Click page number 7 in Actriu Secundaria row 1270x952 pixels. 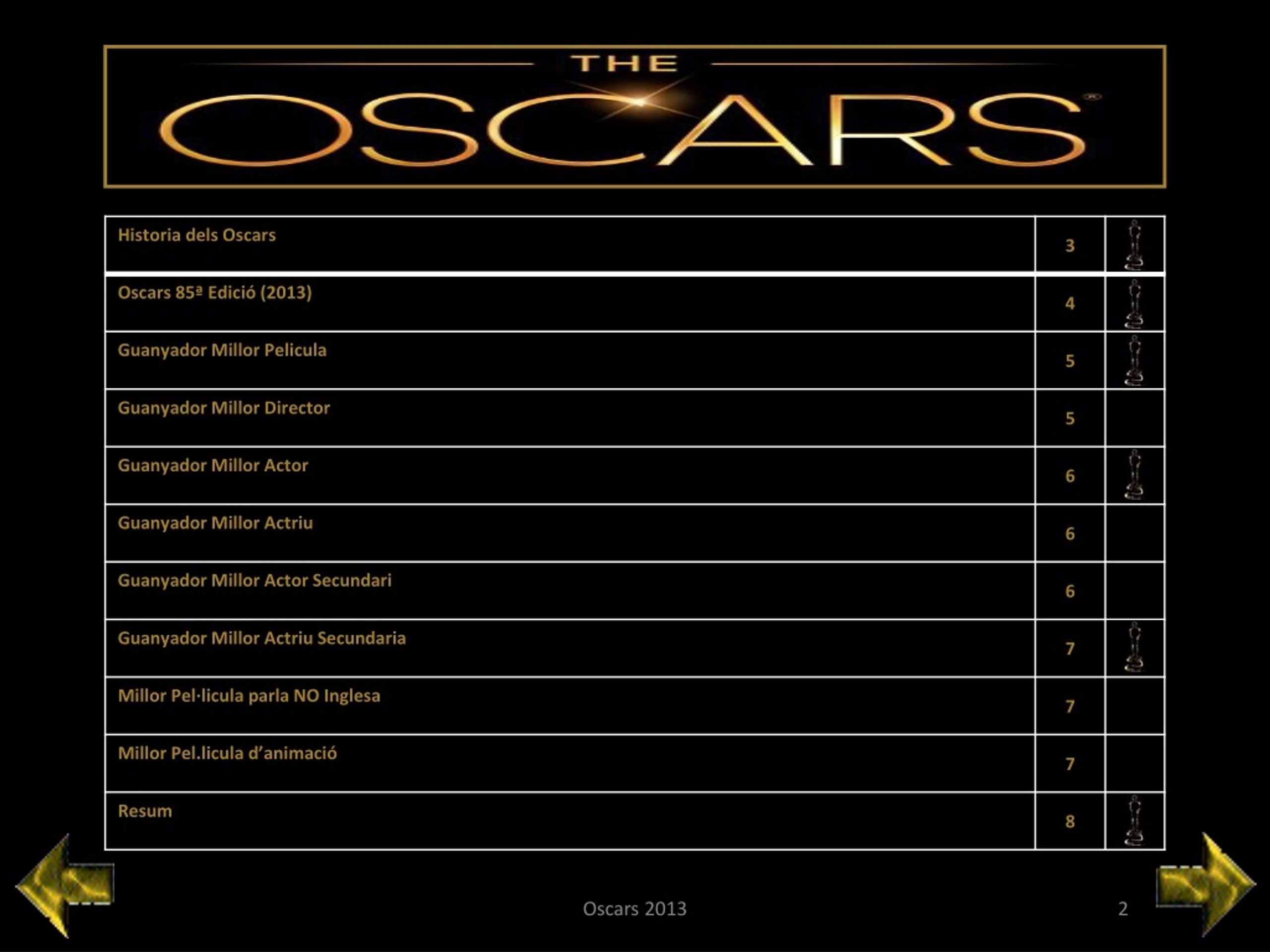coord(1070,649)
